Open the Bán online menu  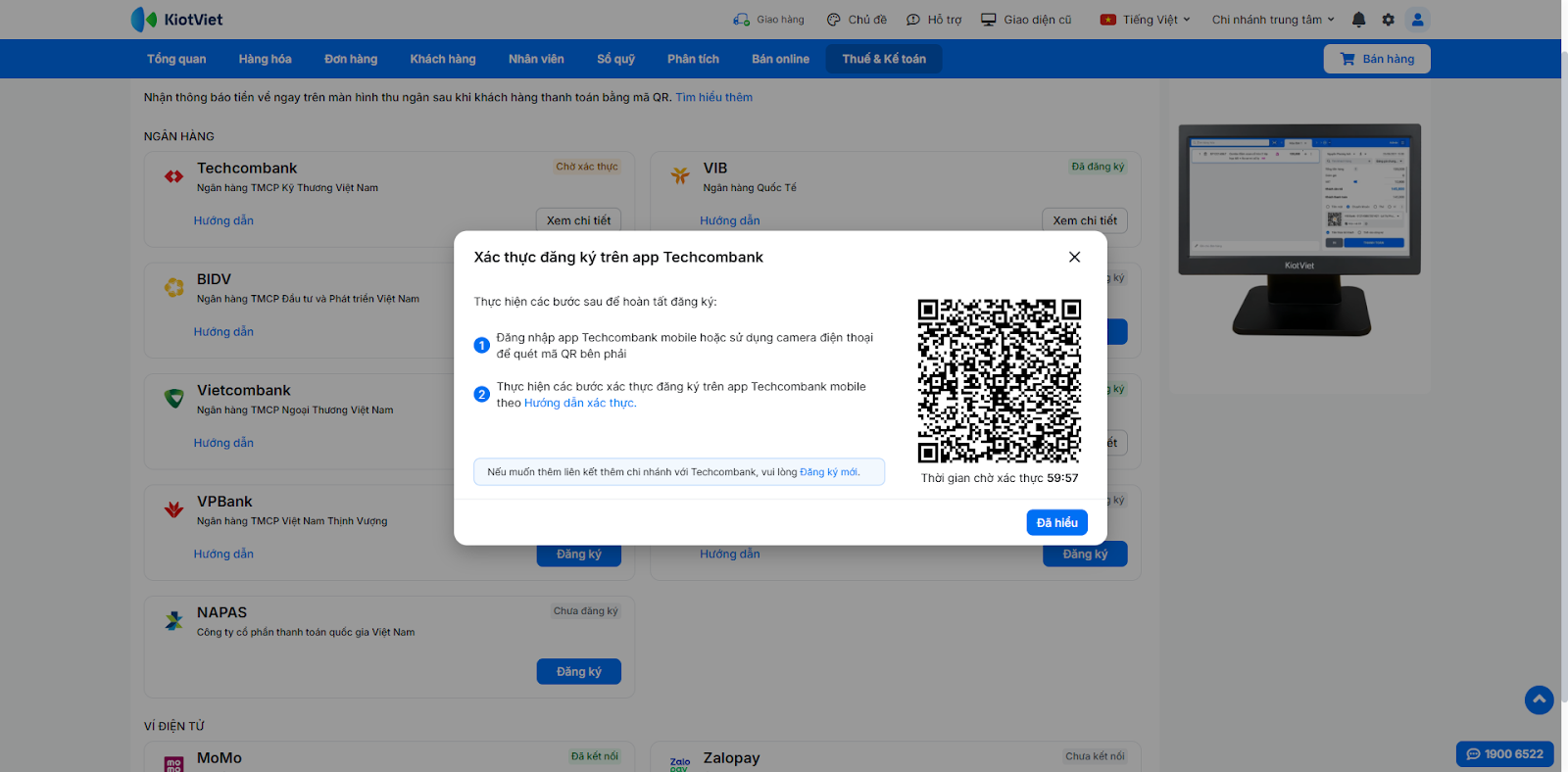(780, 59)
